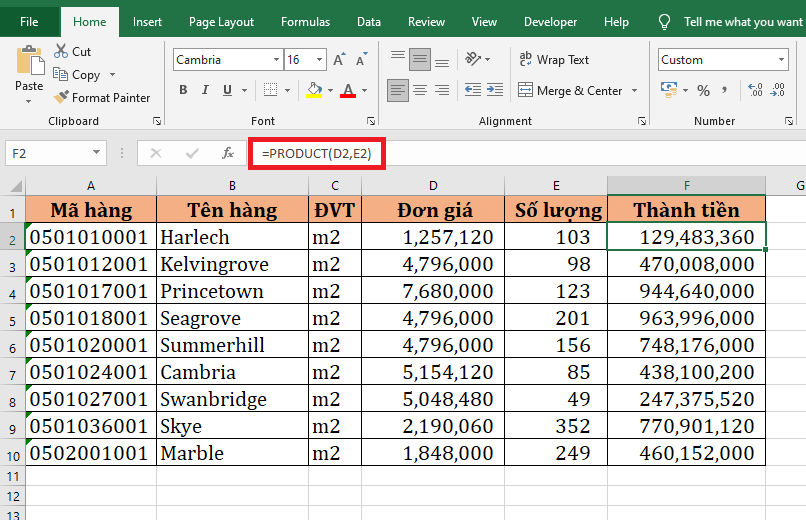806x520 pixels.
Task: Click the Cut scissors icon
Action: pos(61,51)
